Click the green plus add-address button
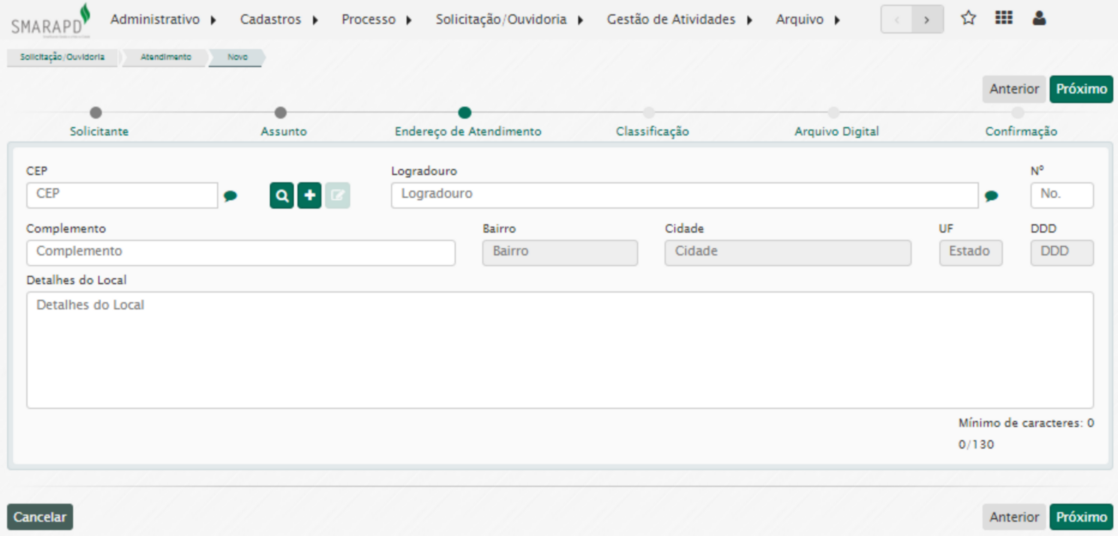 pos(310,196)
